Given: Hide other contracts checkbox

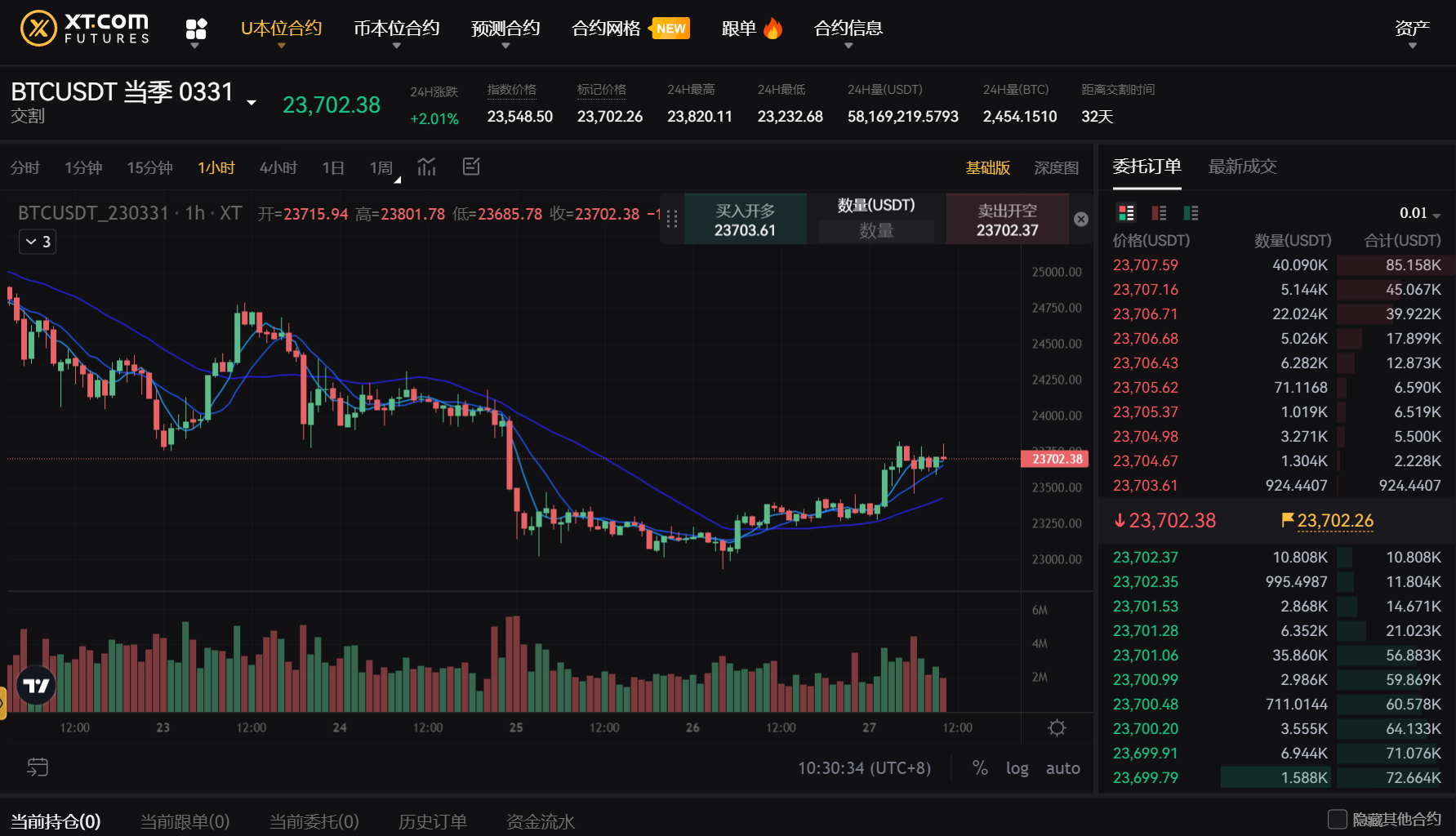Looking at the screenshot, I should (x=1337, y=819).
